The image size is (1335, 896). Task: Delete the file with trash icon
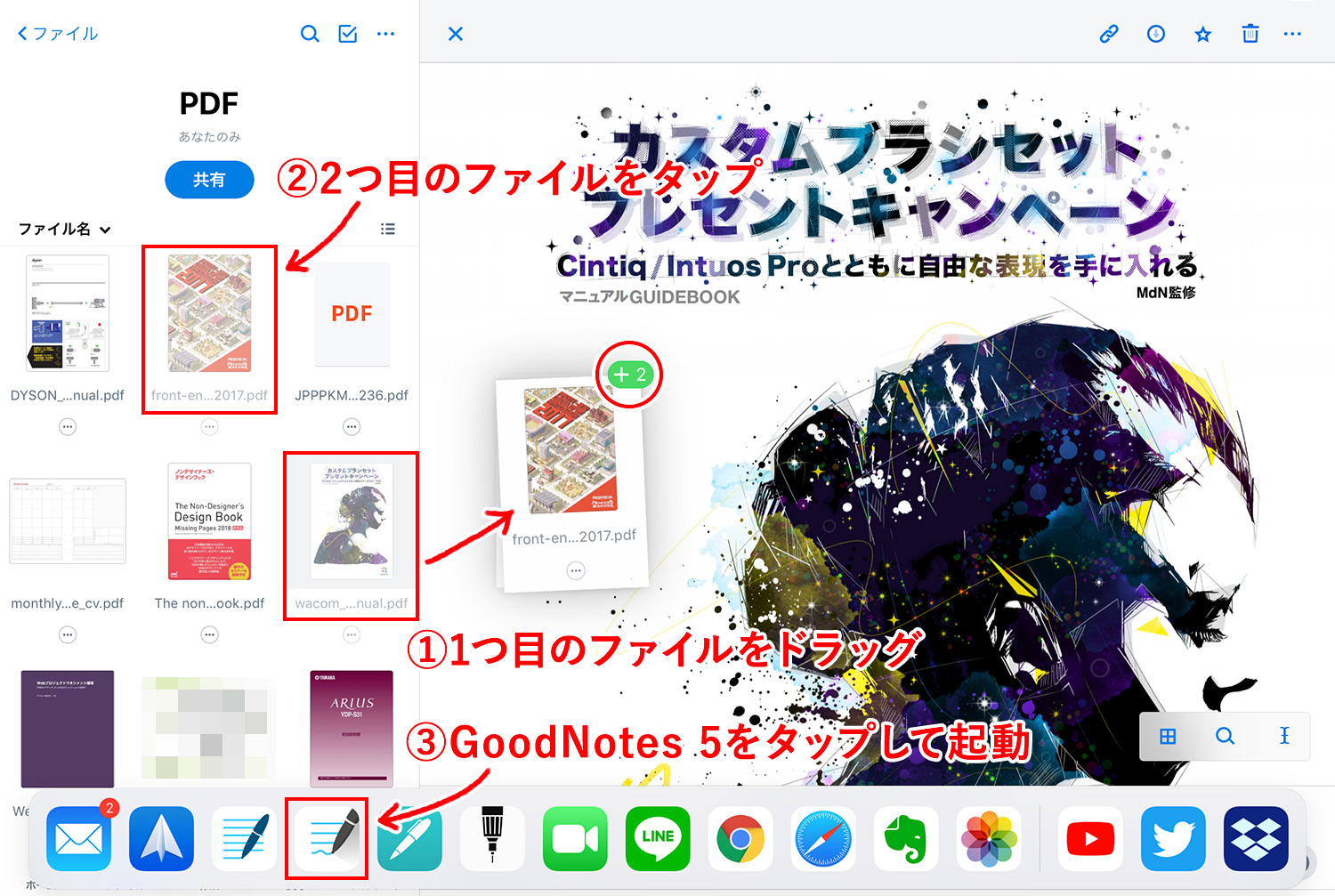point(1250,34)
